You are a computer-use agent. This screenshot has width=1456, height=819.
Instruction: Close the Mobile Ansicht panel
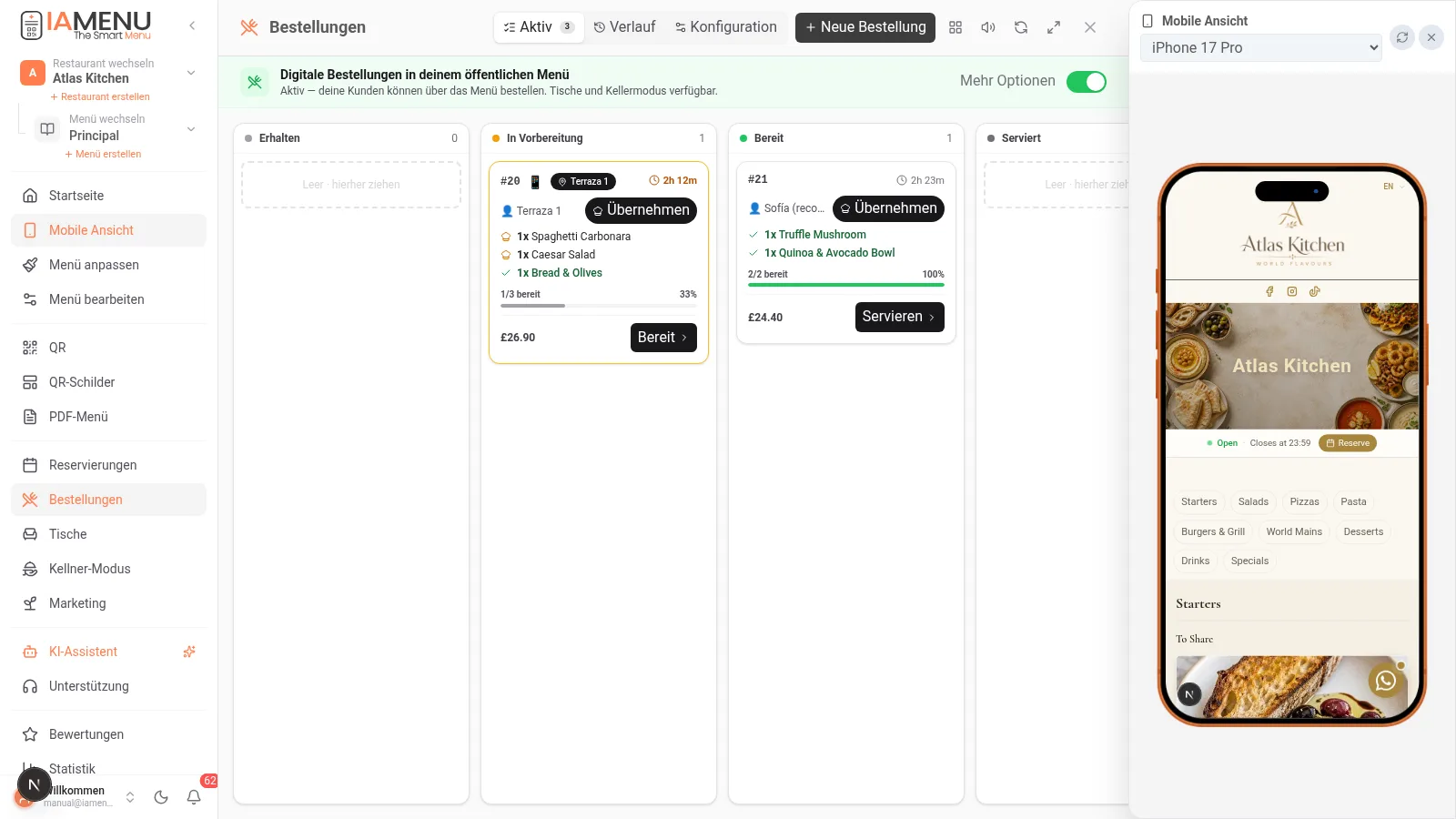[1431, 37]
